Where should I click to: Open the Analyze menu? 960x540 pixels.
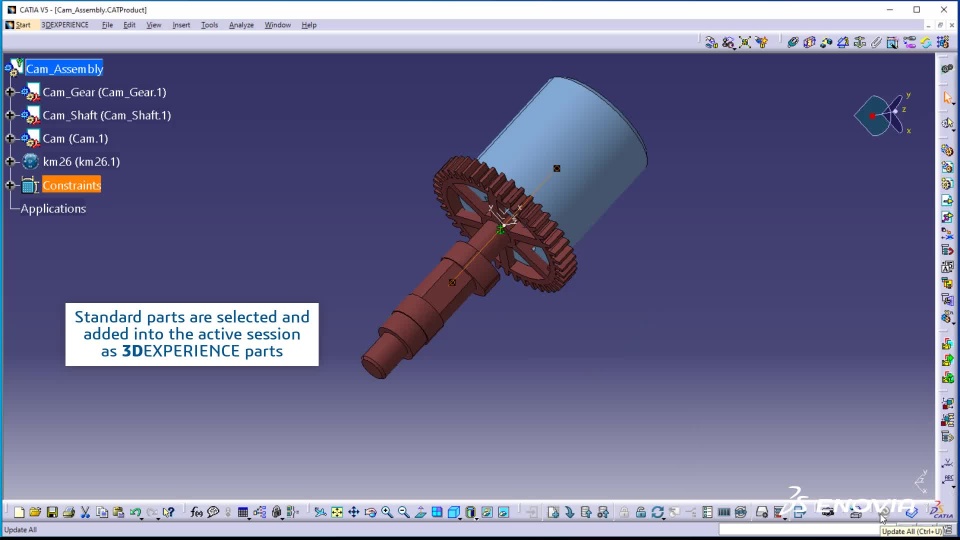click(240, 25)
